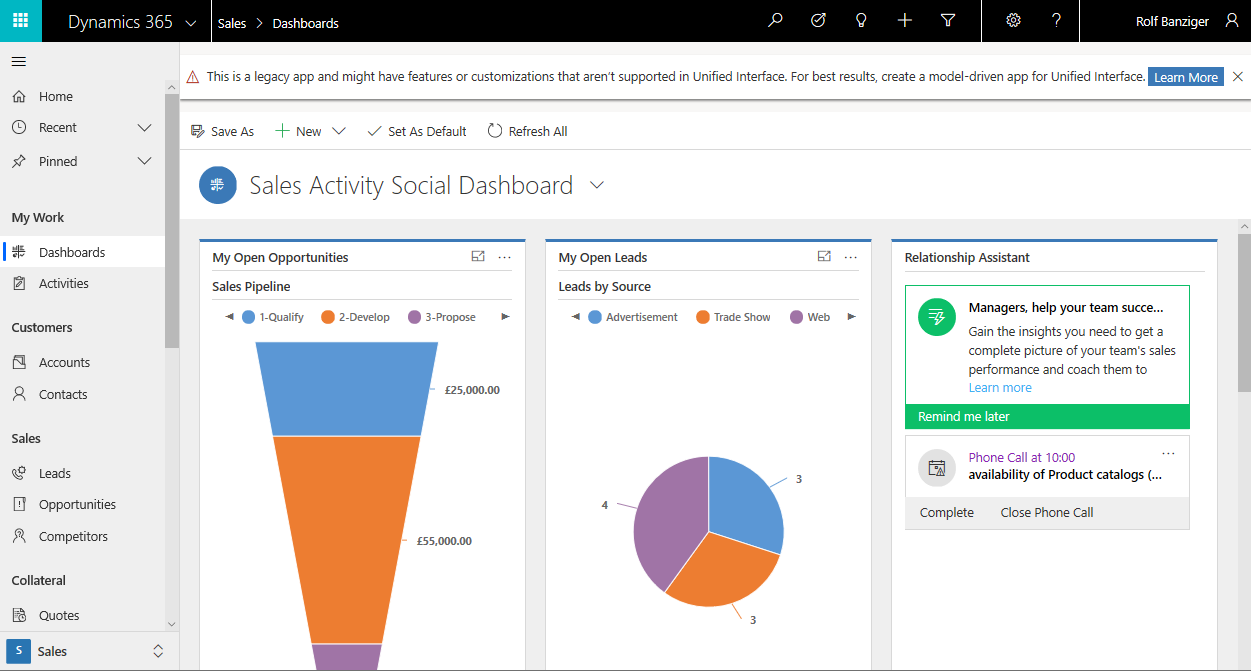1251x671 pixels.
Task: Open the dashboard selector dropdown arrow
Action: tap(597, 185)
